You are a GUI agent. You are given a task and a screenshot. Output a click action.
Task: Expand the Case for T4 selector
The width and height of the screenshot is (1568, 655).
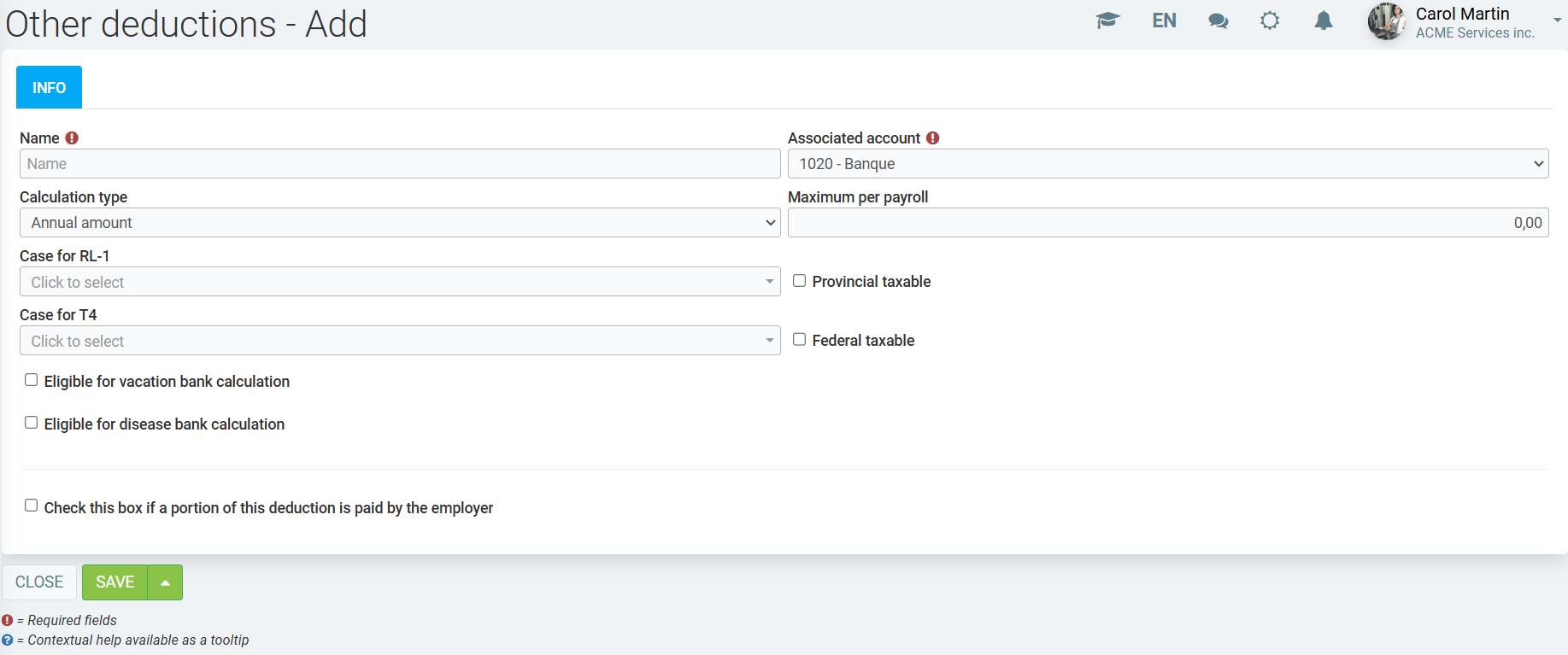(399, 341)
